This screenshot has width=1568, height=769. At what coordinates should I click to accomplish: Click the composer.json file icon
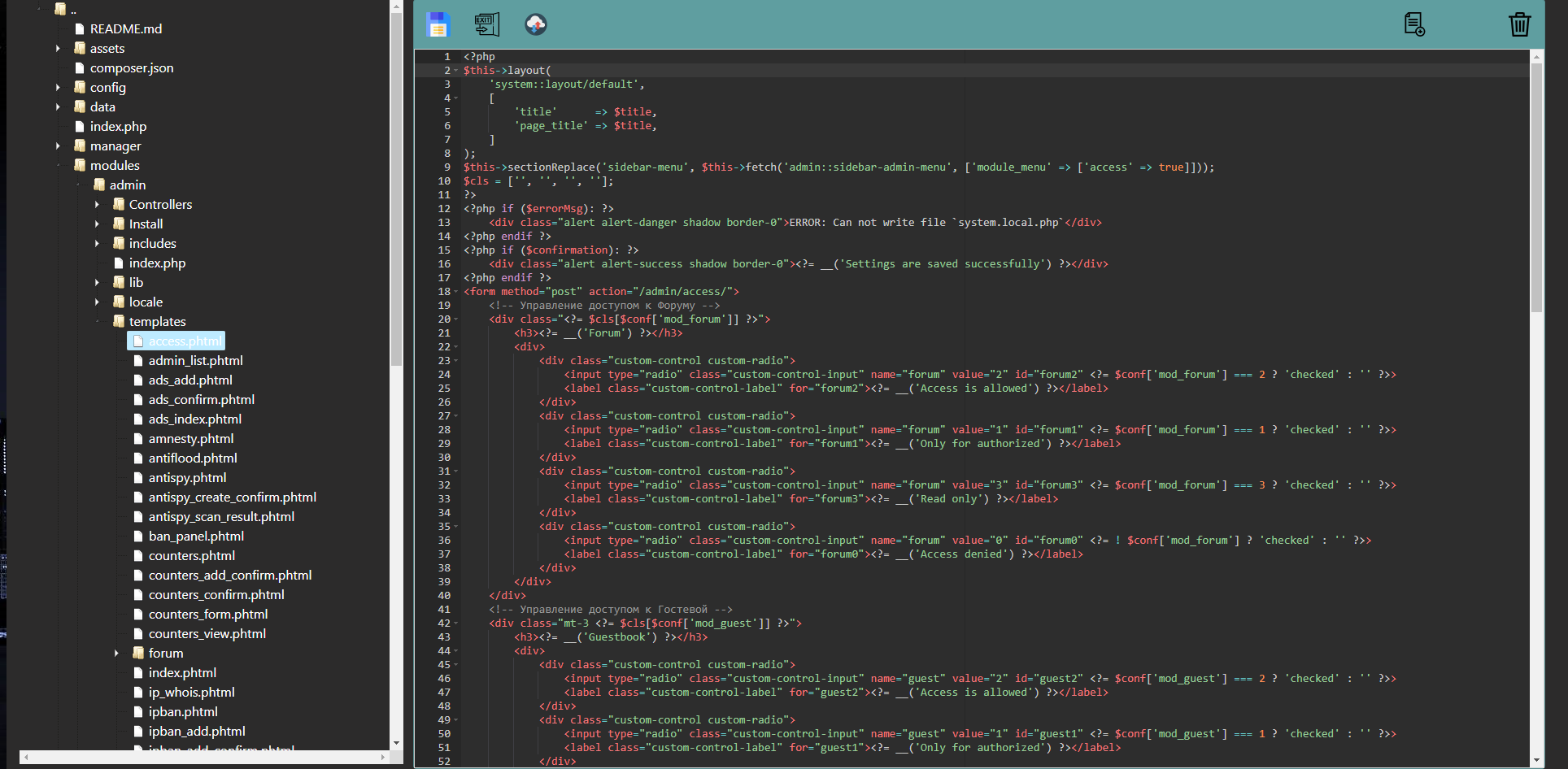(80, 67)
